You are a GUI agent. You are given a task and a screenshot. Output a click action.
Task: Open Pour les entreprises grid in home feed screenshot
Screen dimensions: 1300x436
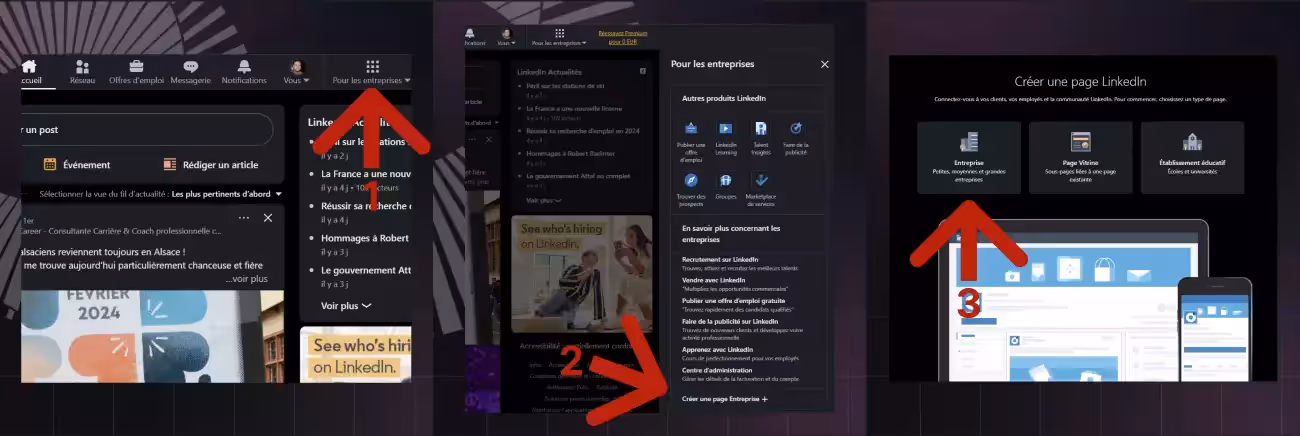372,72
